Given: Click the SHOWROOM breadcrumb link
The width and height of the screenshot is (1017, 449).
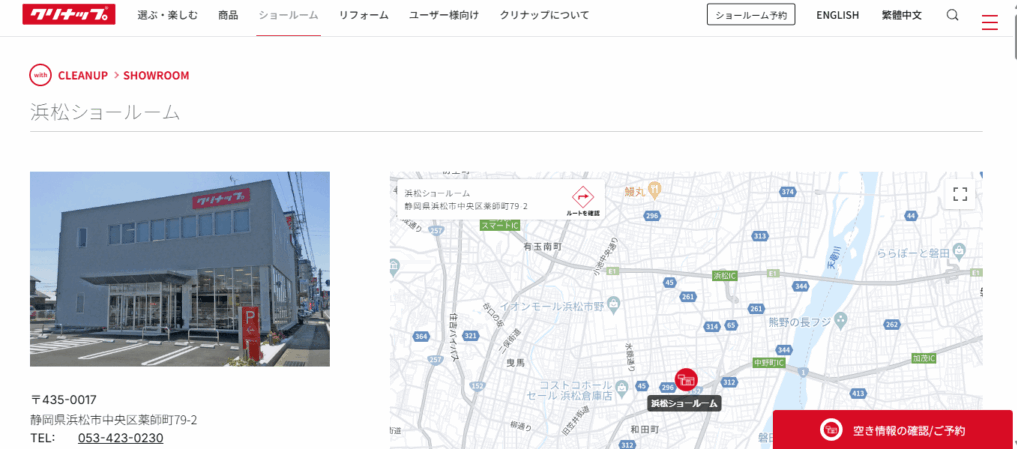Looking at the screenshot, I should pyautogui.click(x=156, y=75).
